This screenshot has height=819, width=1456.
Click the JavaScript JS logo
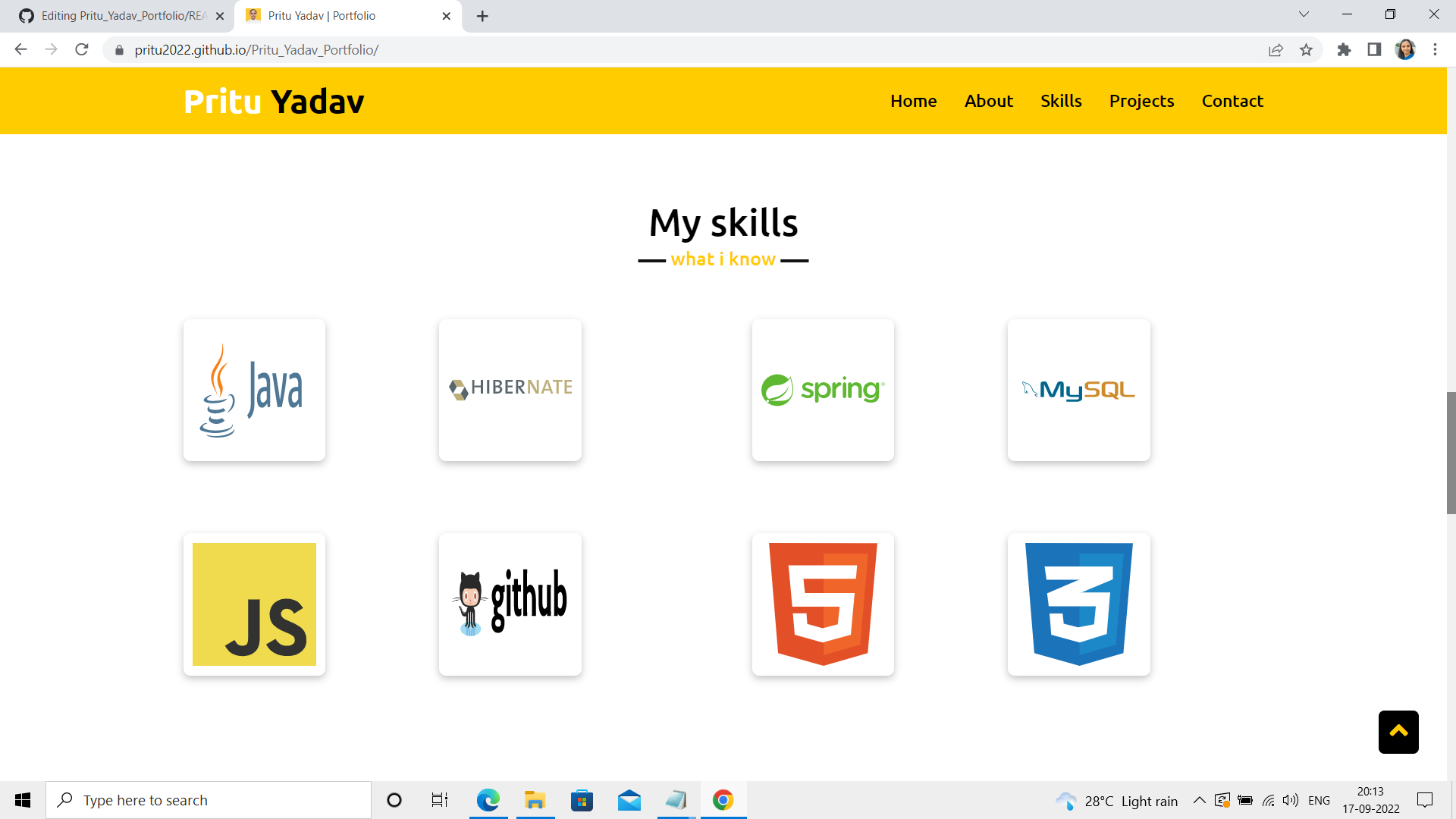[254, 604]
